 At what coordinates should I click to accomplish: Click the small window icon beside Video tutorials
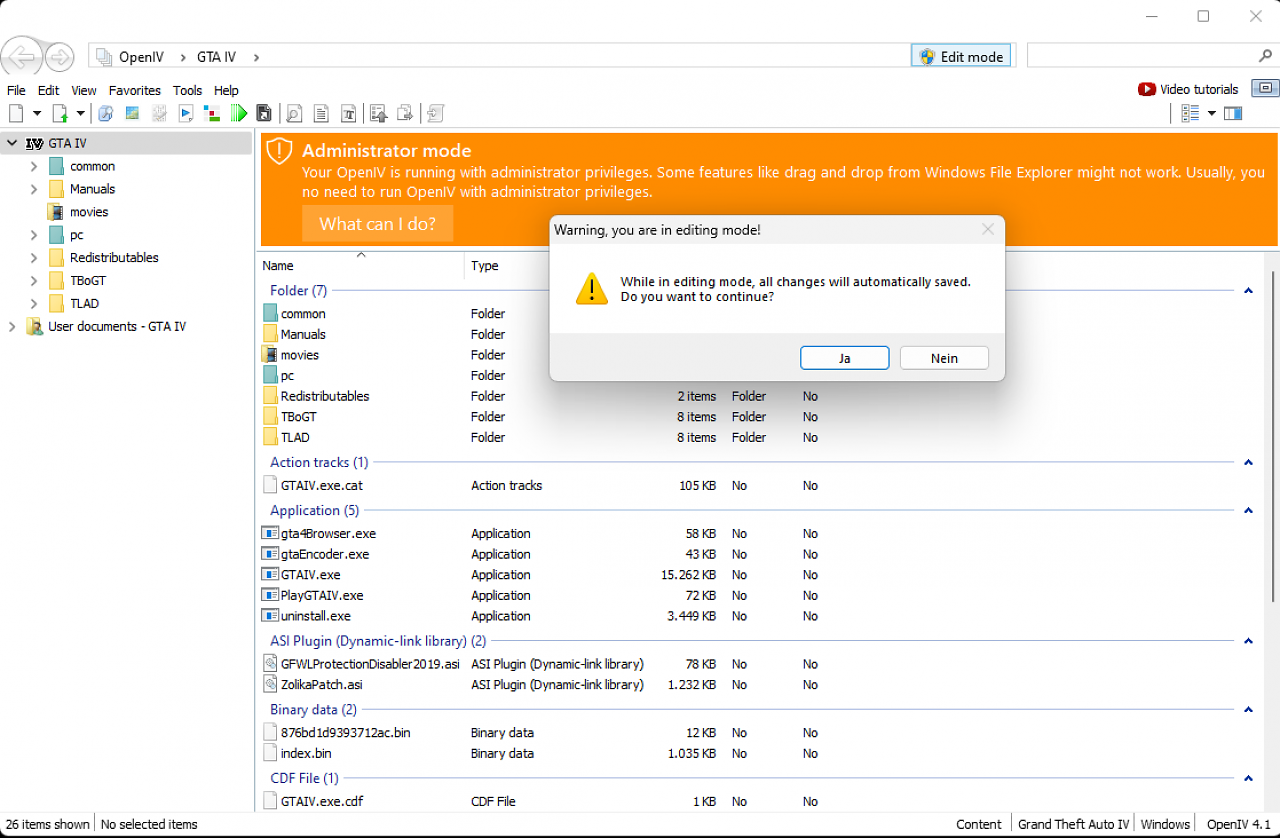coord(1265,88)
